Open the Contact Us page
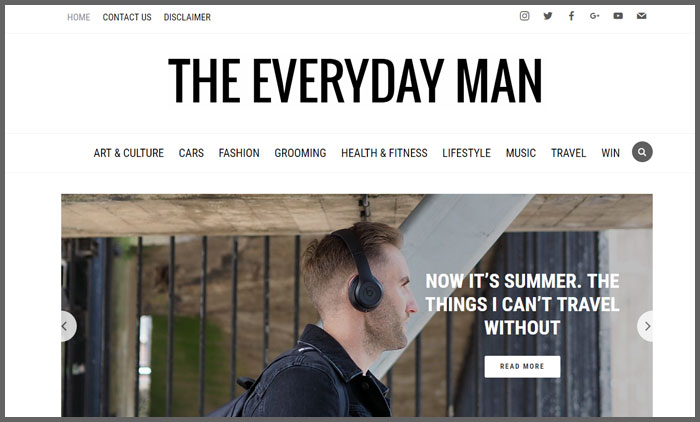 127,17
